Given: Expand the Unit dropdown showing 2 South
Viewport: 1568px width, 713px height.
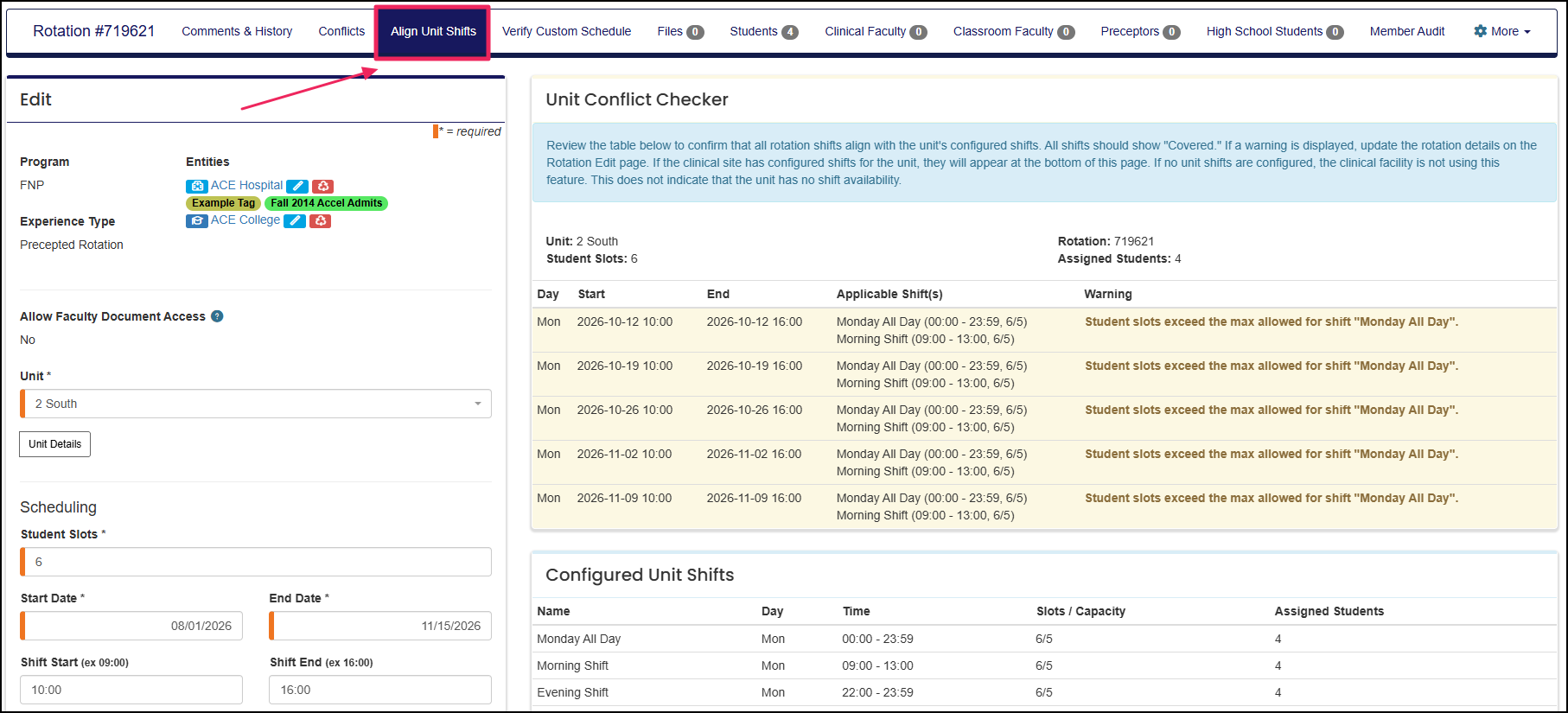Looking at the screenshot, I should [256, 404].
